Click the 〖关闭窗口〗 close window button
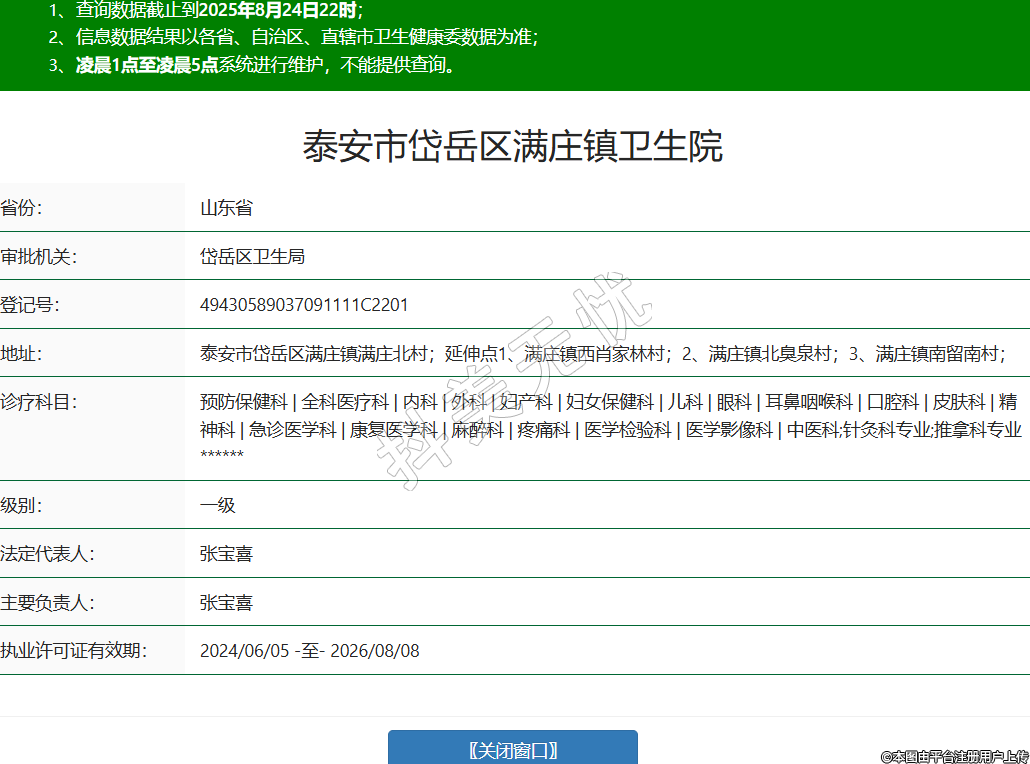This screenshot has height=764, width=1030. (x=512, y=749)
